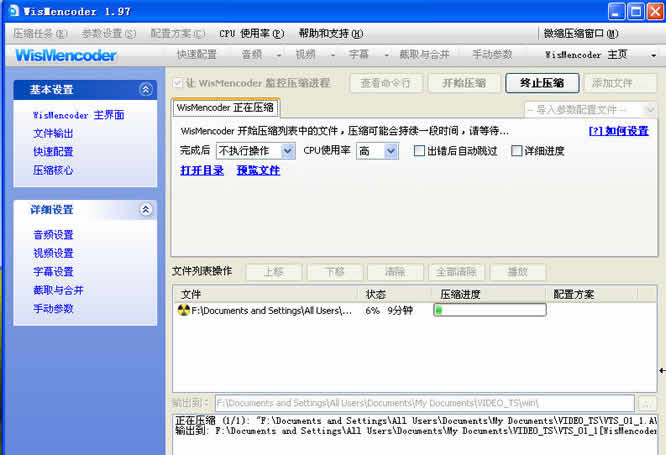Screen dimensions: 666x455
Task: Click WisMencoder 主页 in the toolbar
Action: 586,54
